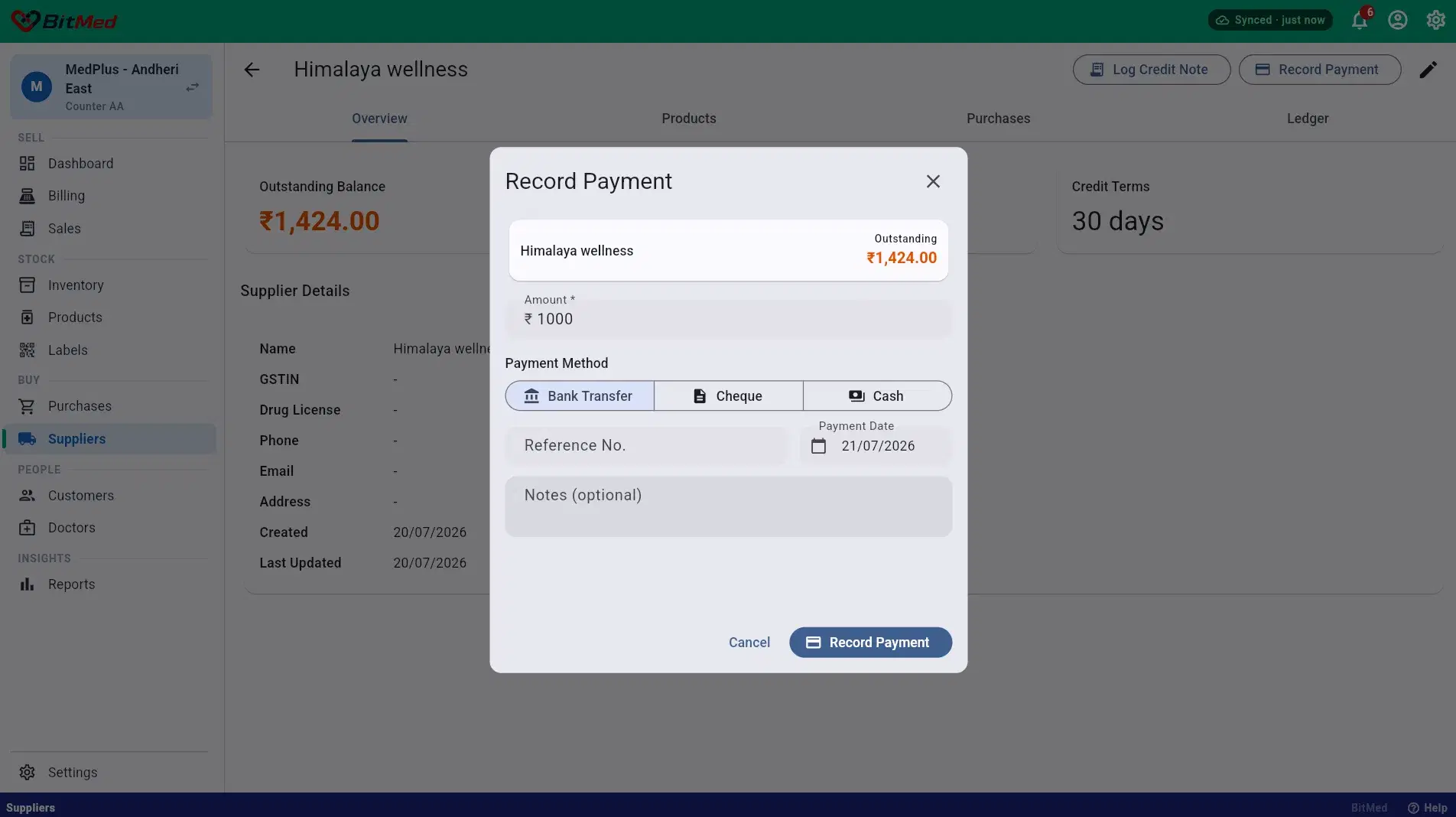1456x817 pixels.
Task: Switch to the Overview tab
Action: (x=379, y=119)
